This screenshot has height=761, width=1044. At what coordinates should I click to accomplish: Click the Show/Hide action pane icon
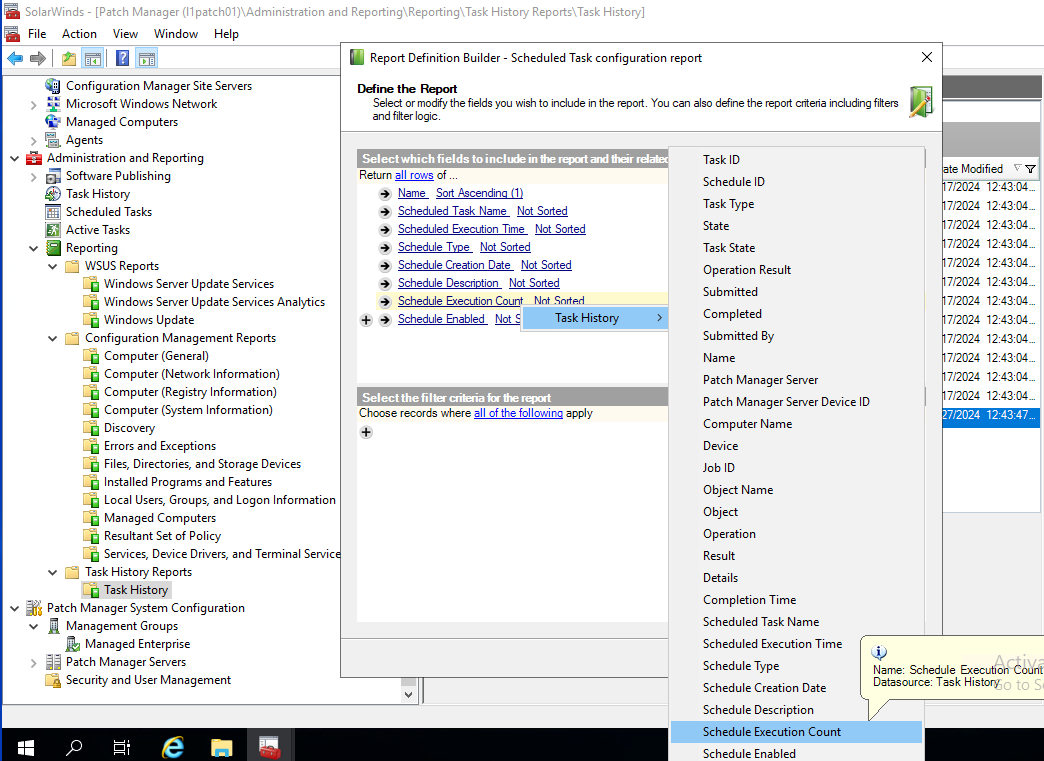[146, 59]
